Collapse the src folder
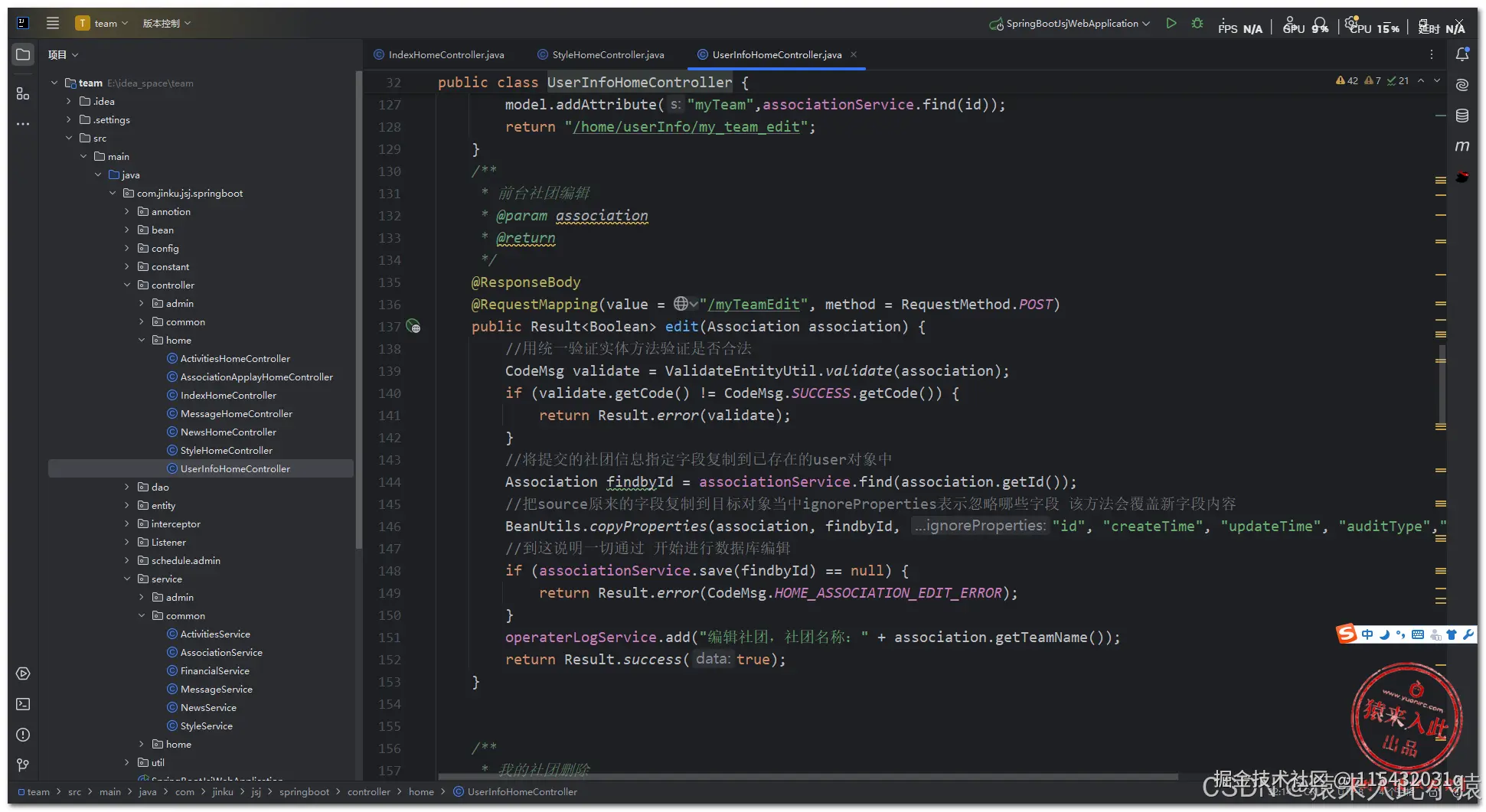 click(x=69, y=138)
